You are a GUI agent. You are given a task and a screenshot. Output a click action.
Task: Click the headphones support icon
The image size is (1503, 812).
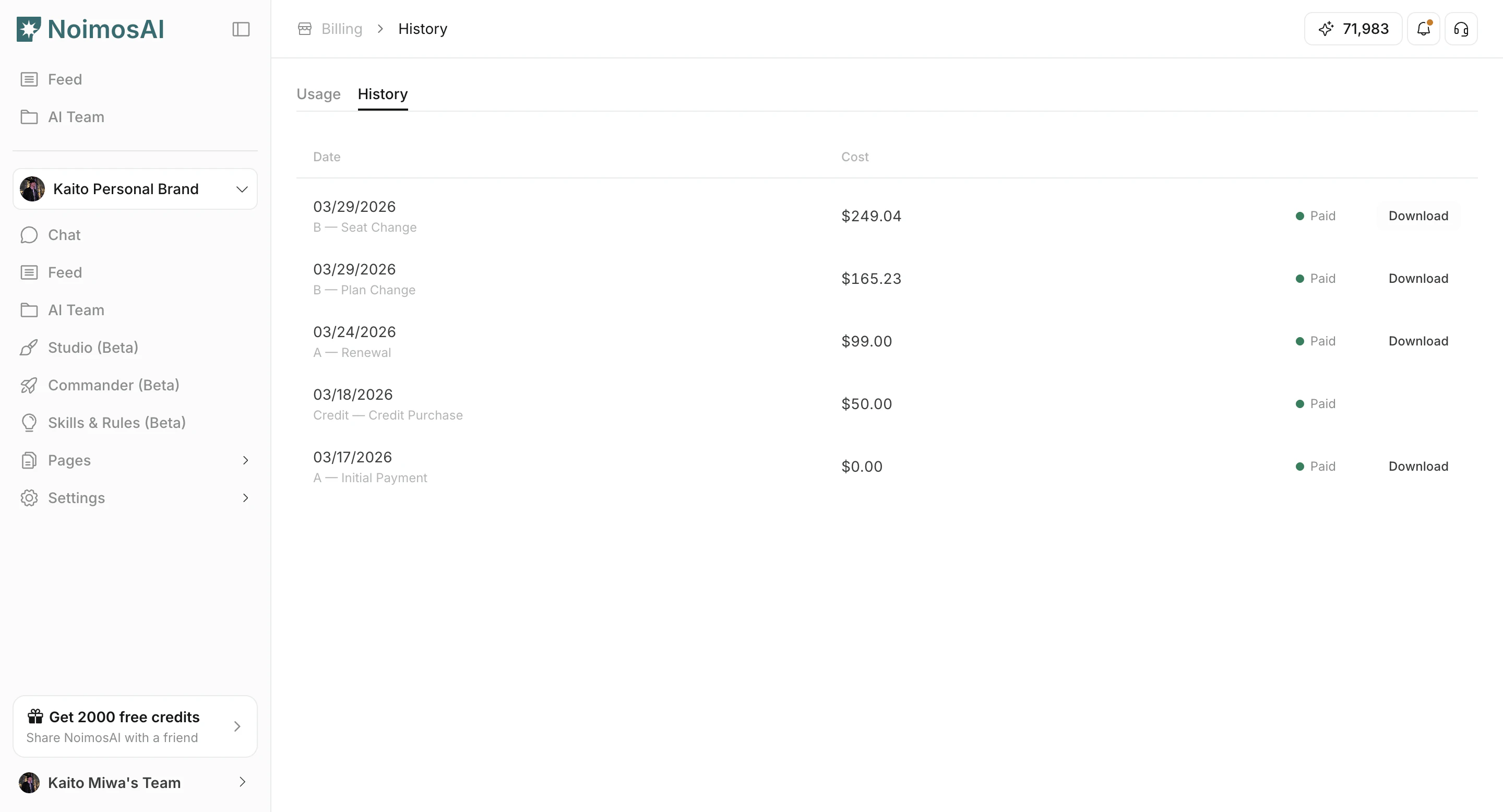(1461, 29)
